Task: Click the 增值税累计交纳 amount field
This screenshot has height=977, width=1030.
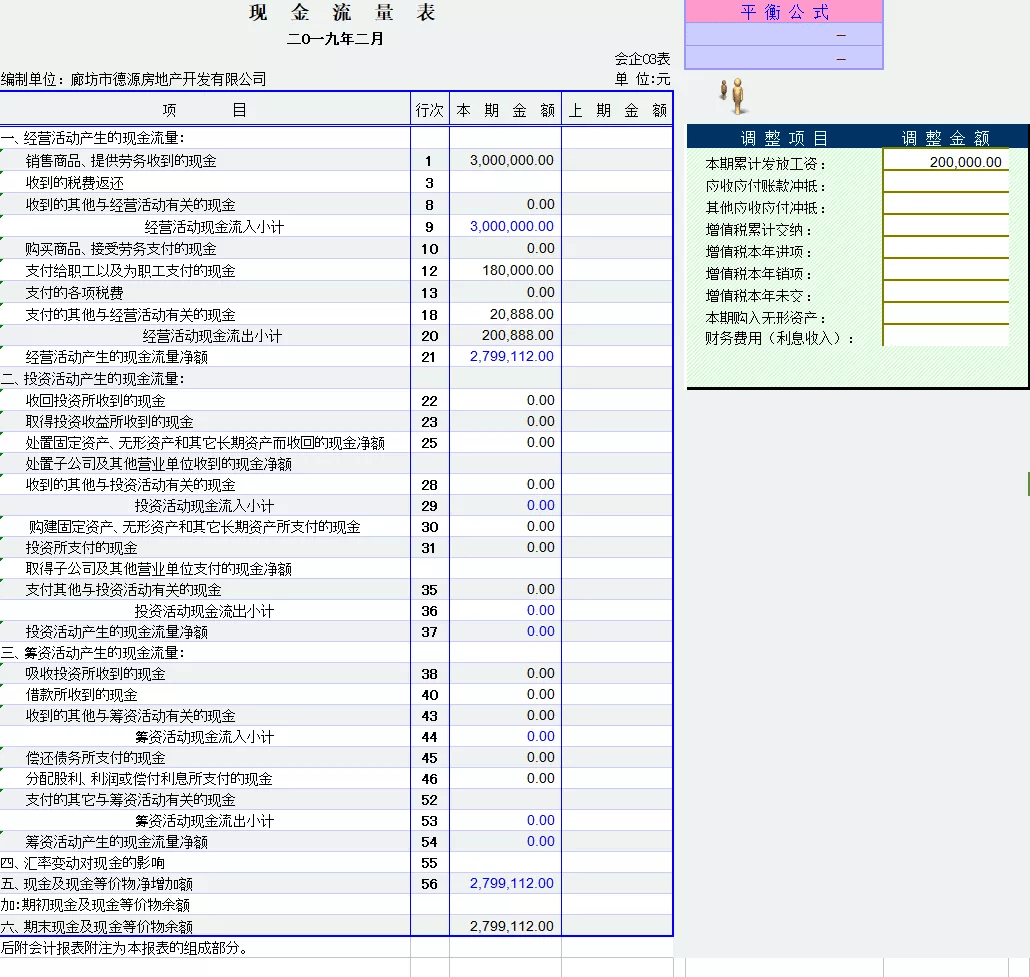Action: [x=945, y=226]
